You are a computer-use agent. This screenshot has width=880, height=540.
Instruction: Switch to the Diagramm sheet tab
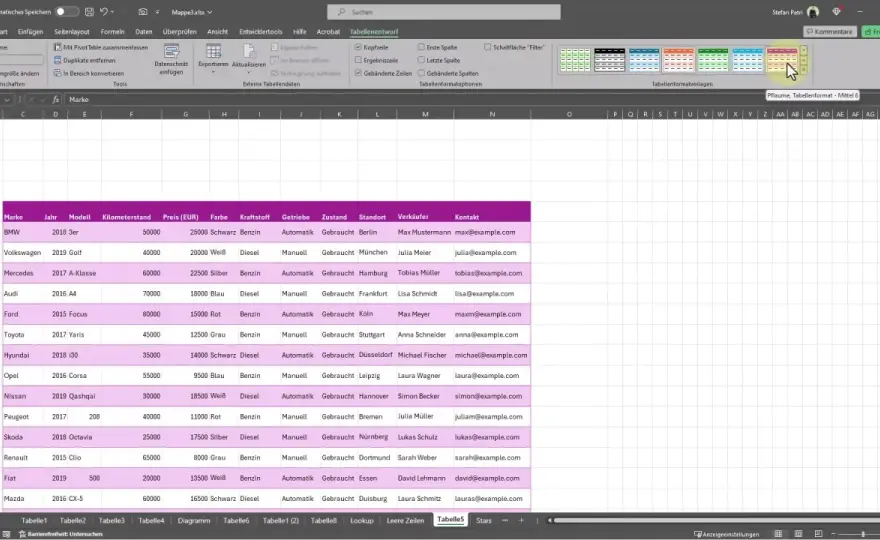[194, 520]
